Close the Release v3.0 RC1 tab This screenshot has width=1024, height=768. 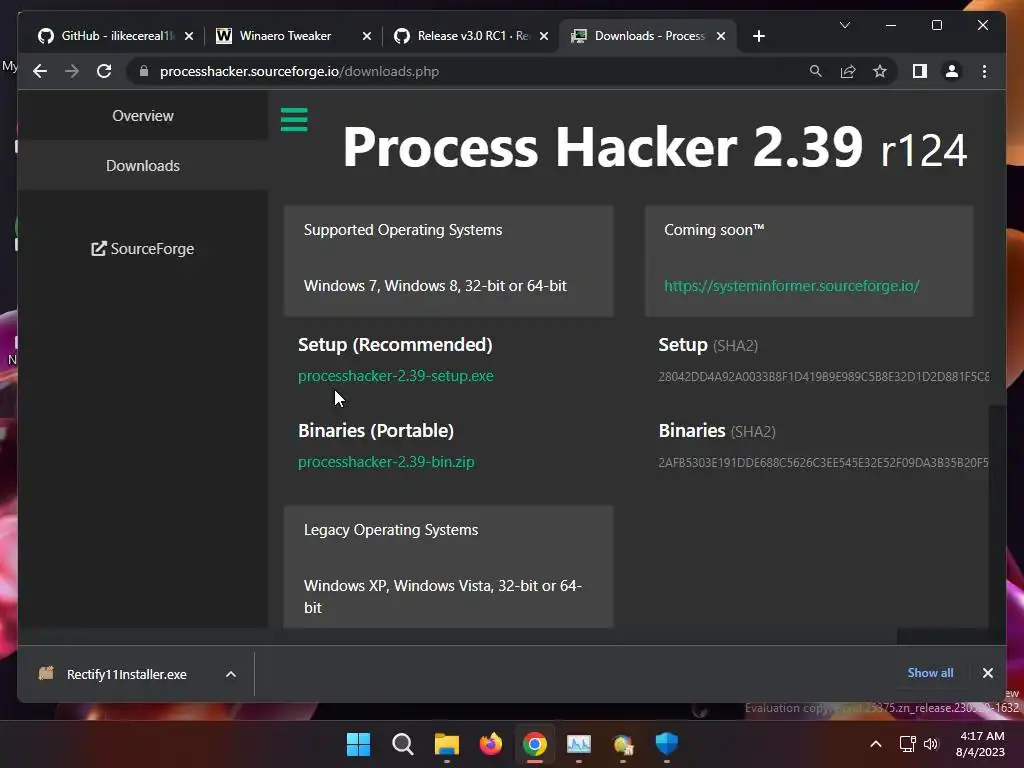(543, 36)
